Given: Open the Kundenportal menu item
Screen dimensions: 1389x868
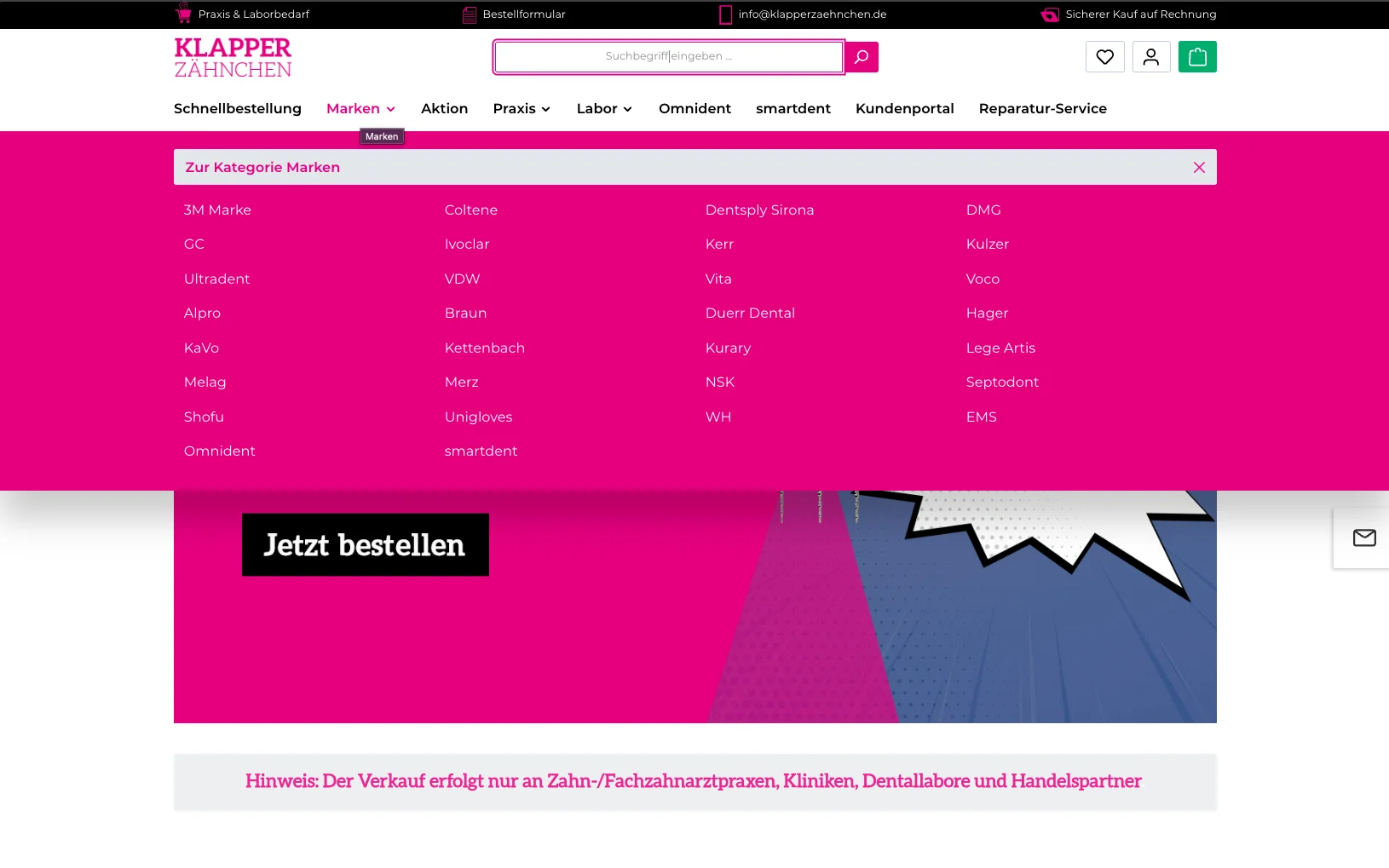Looking at the screenshot, I should click(x=905, y=108).
